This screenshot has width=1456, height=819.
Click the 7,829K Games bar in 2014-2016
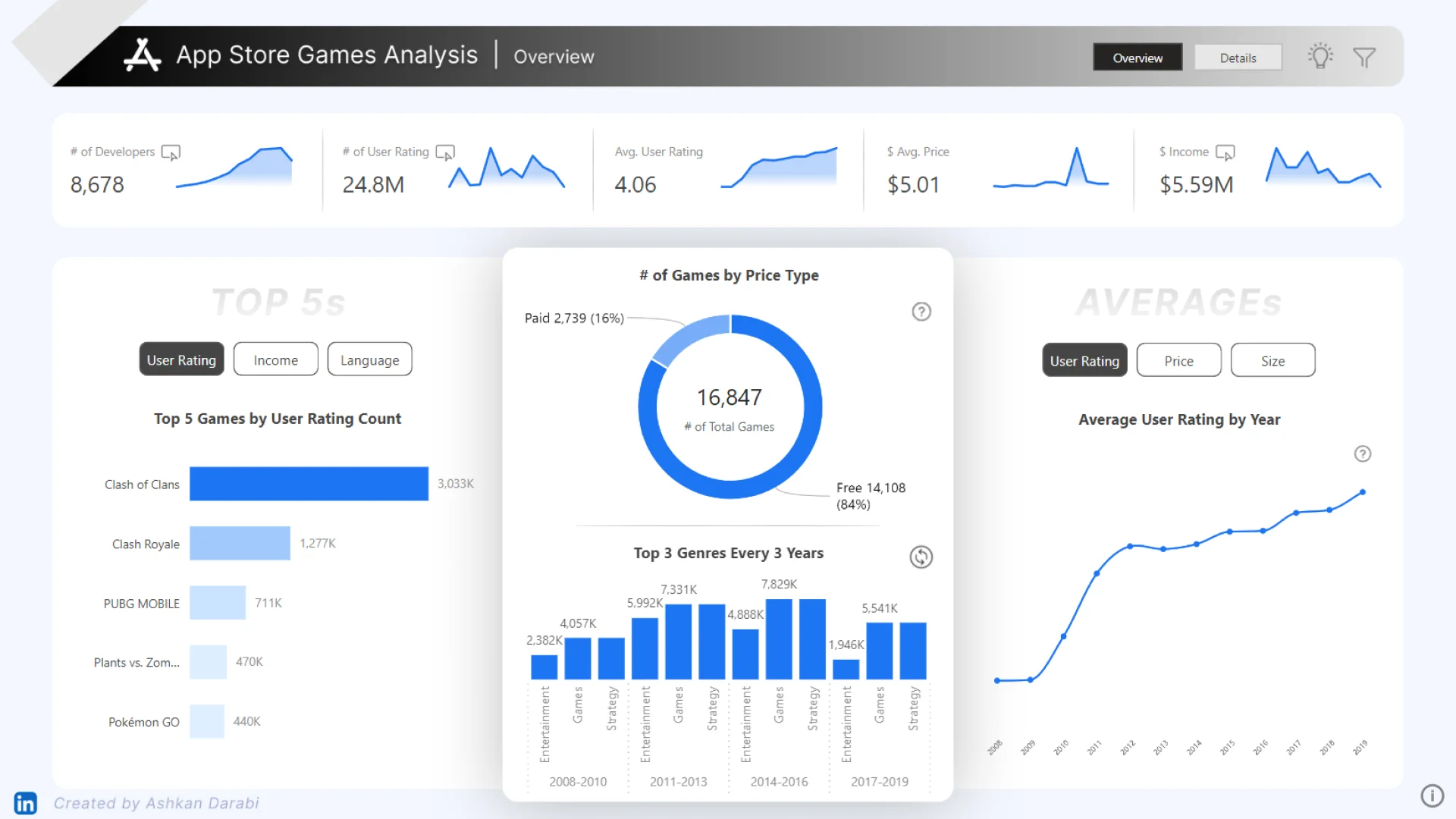[779, 639]
